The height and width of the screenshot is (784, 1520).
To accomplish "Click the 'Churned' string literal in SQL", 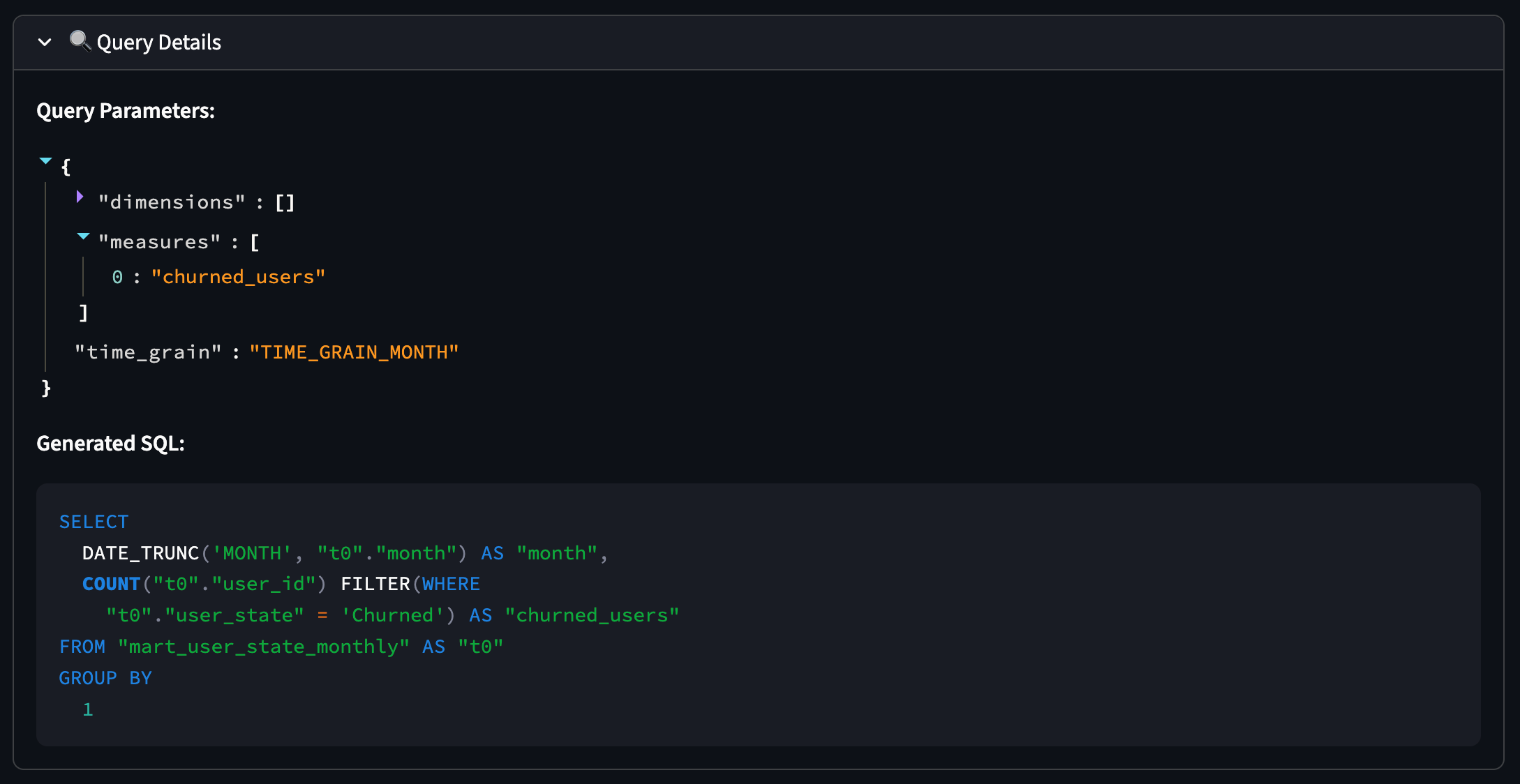I will click(392, 615).
